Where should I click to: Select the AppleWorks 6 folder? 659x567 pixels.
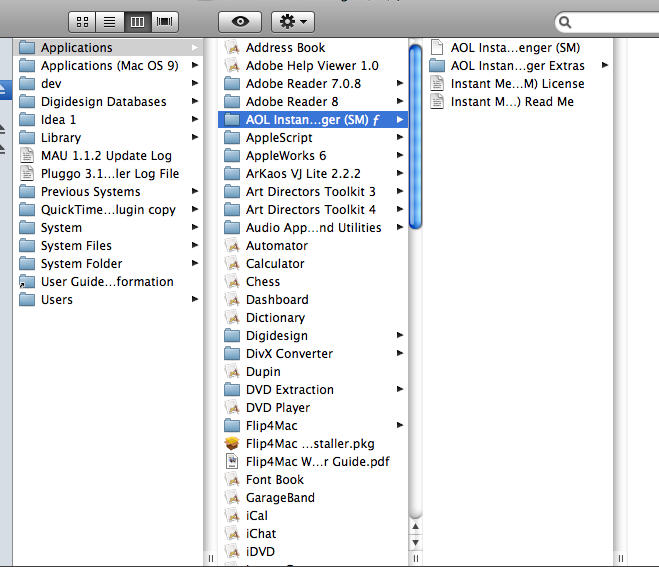tap(313, 156)
